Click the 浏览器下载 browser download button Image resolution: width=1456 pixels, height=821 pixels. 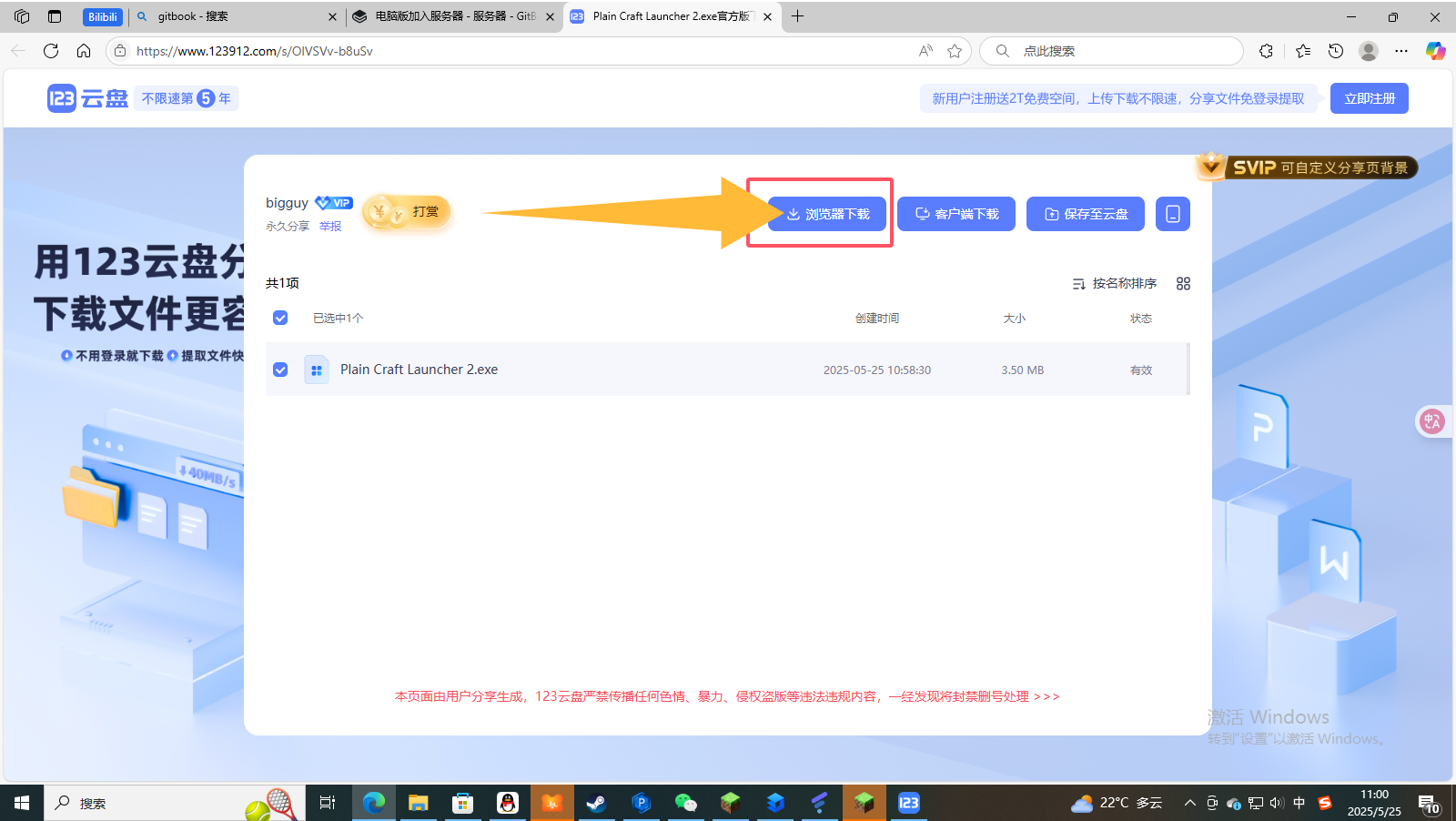(827, 214)
